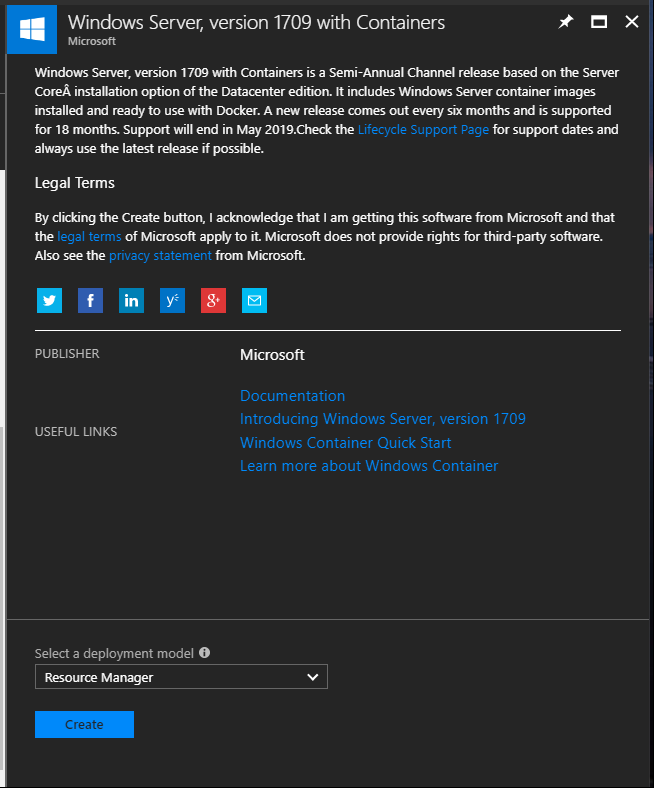
Task: Share on Google Plus icon
Action: click(213, 301)
